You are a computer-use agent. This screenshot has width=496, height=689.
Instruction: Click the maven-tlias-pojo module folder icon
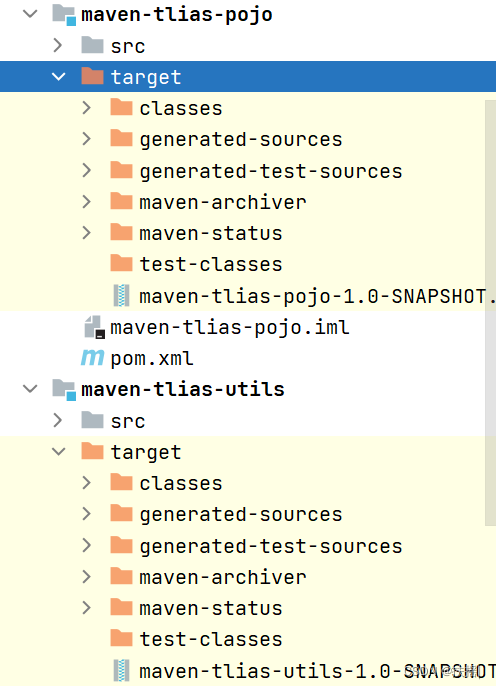coord(64,14)
